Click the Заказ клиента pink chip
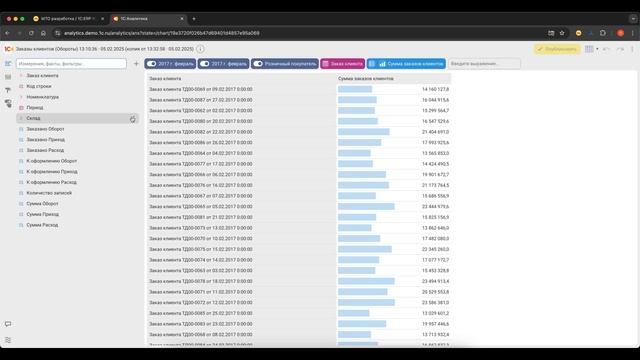The width and height of the screenshot is (640, 360). [342, 64]
